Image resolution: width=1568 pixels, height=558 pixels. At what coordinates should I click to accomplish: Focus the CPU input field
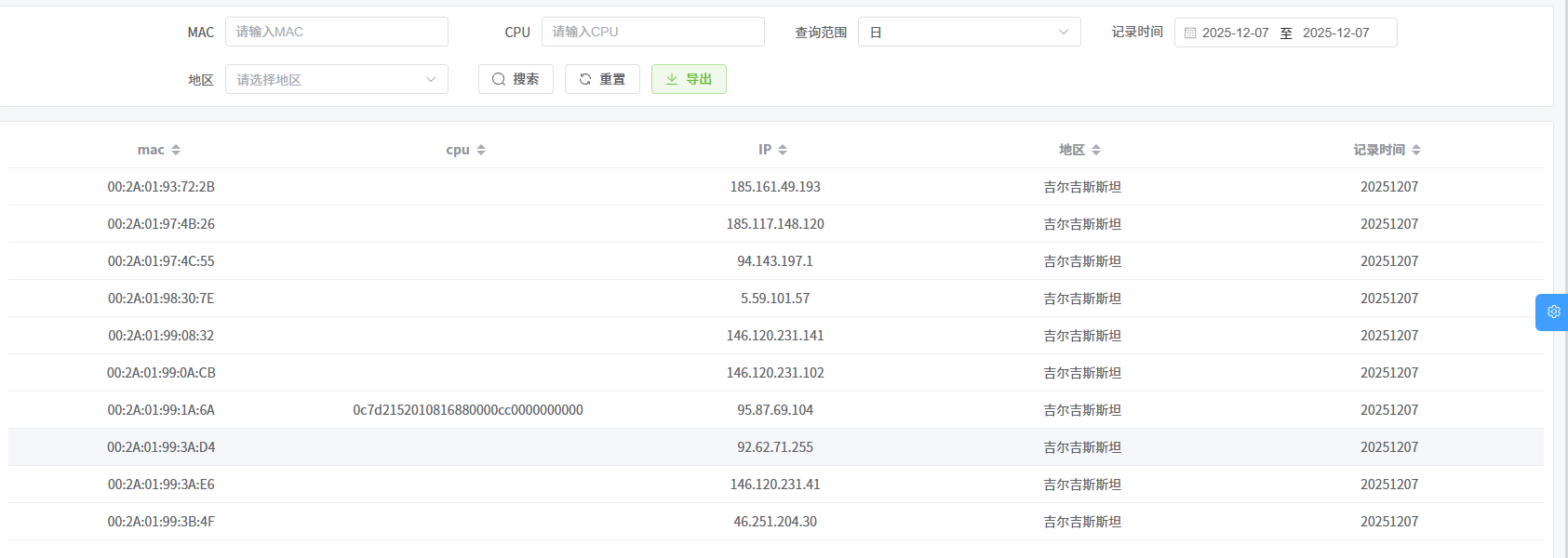(652, 32)
